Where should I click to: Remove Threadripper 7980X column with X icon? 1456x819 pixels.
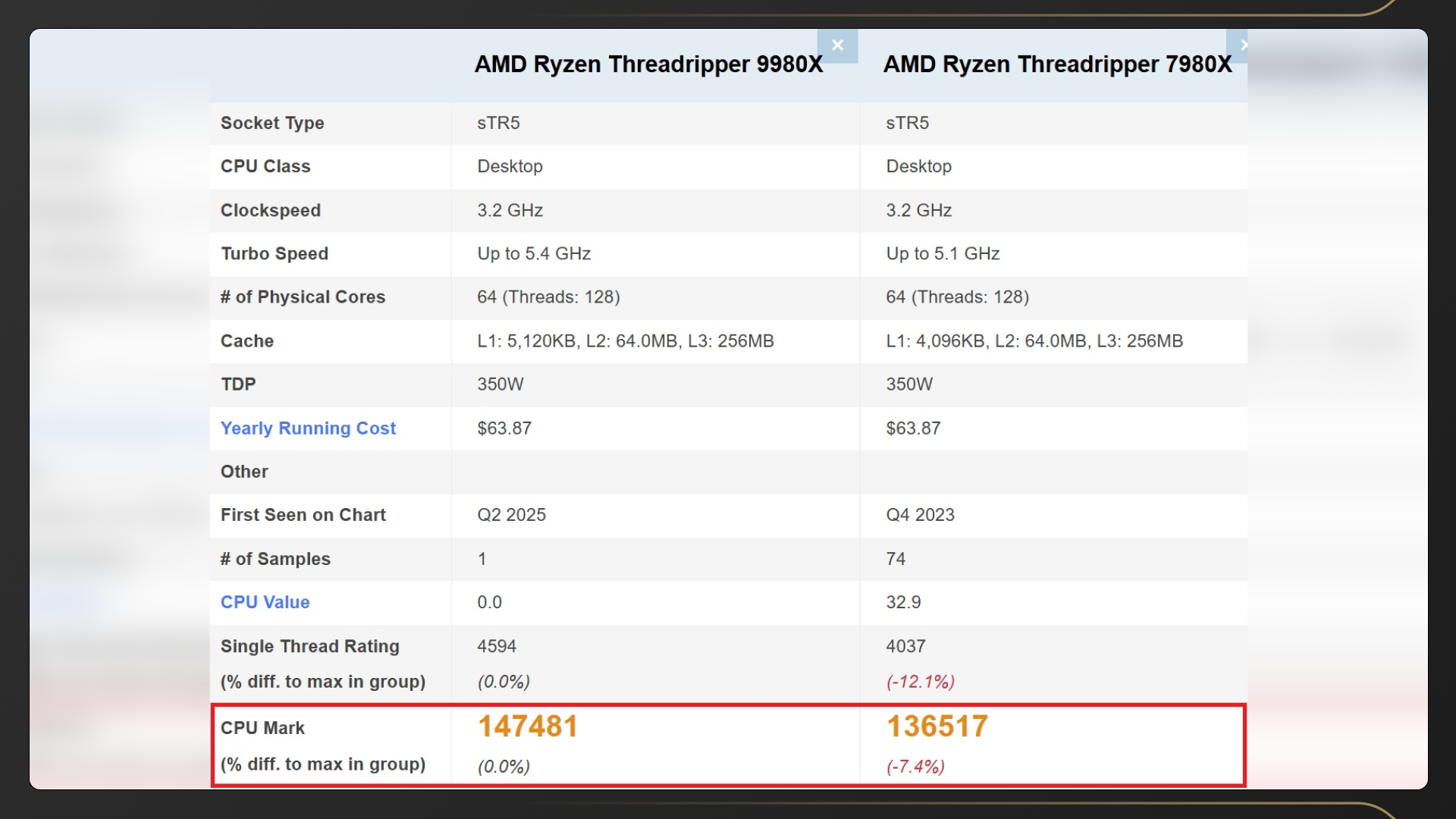pyautogui.click(x=1239, y=45)
